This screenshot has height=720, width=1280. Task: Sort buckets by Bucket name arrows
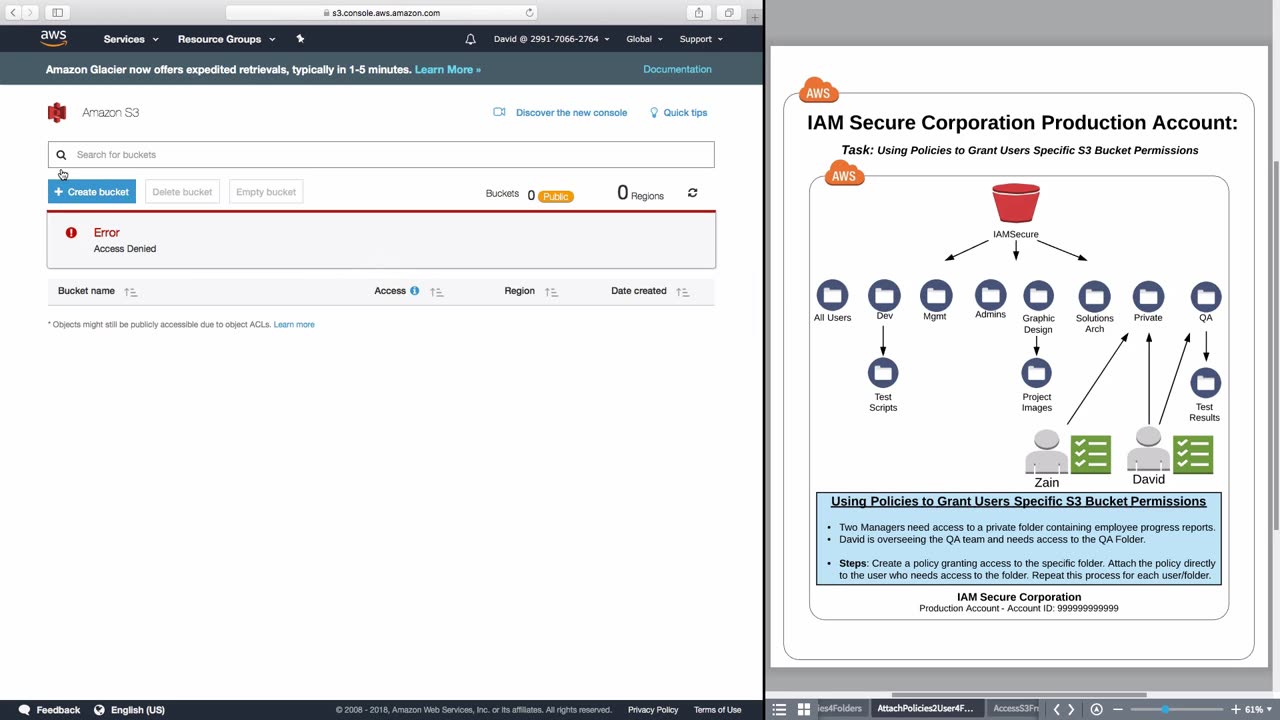click(130, 292)
